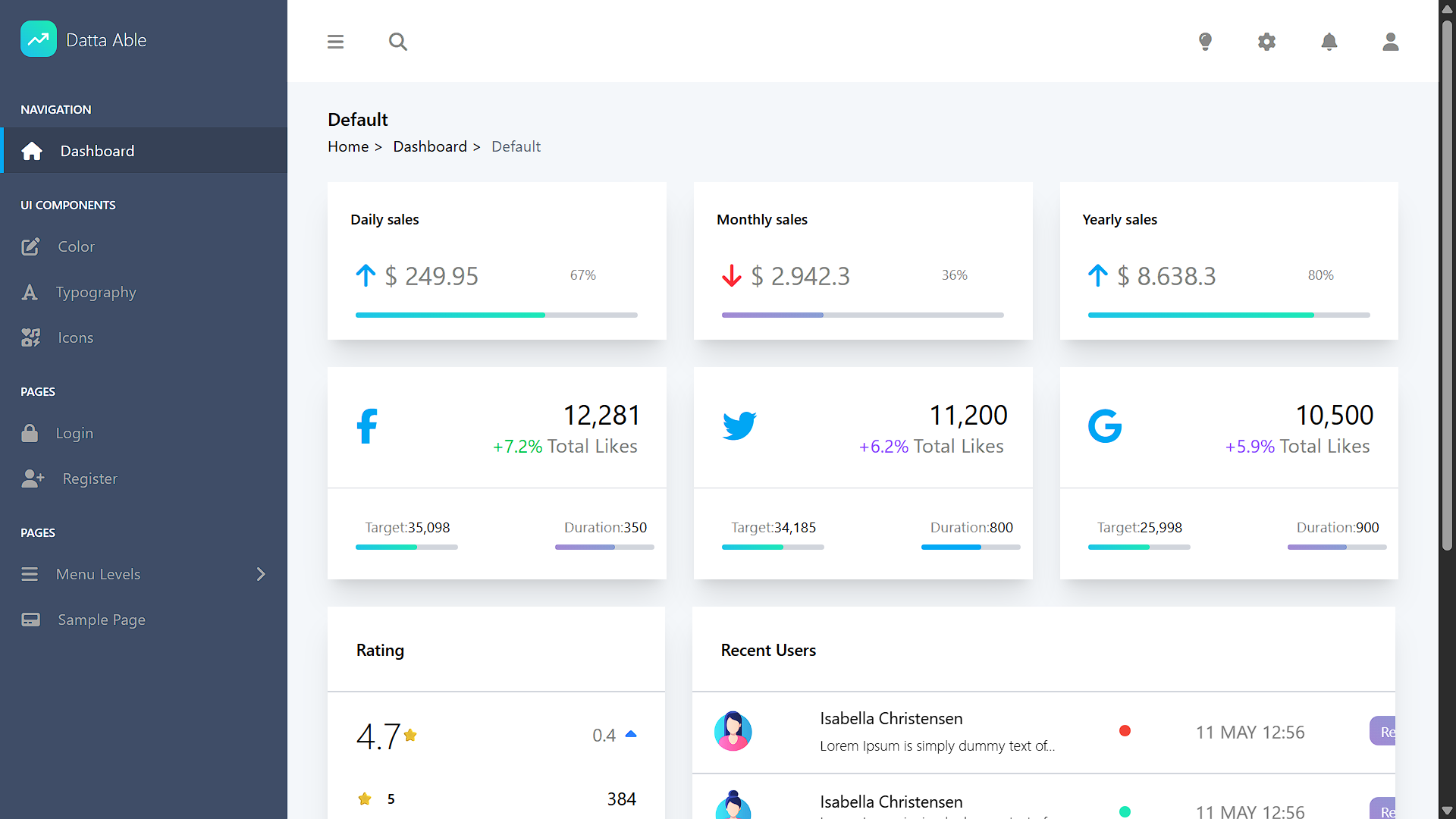
Task: Show notifications via bell icon
Action: point(1329,42)
